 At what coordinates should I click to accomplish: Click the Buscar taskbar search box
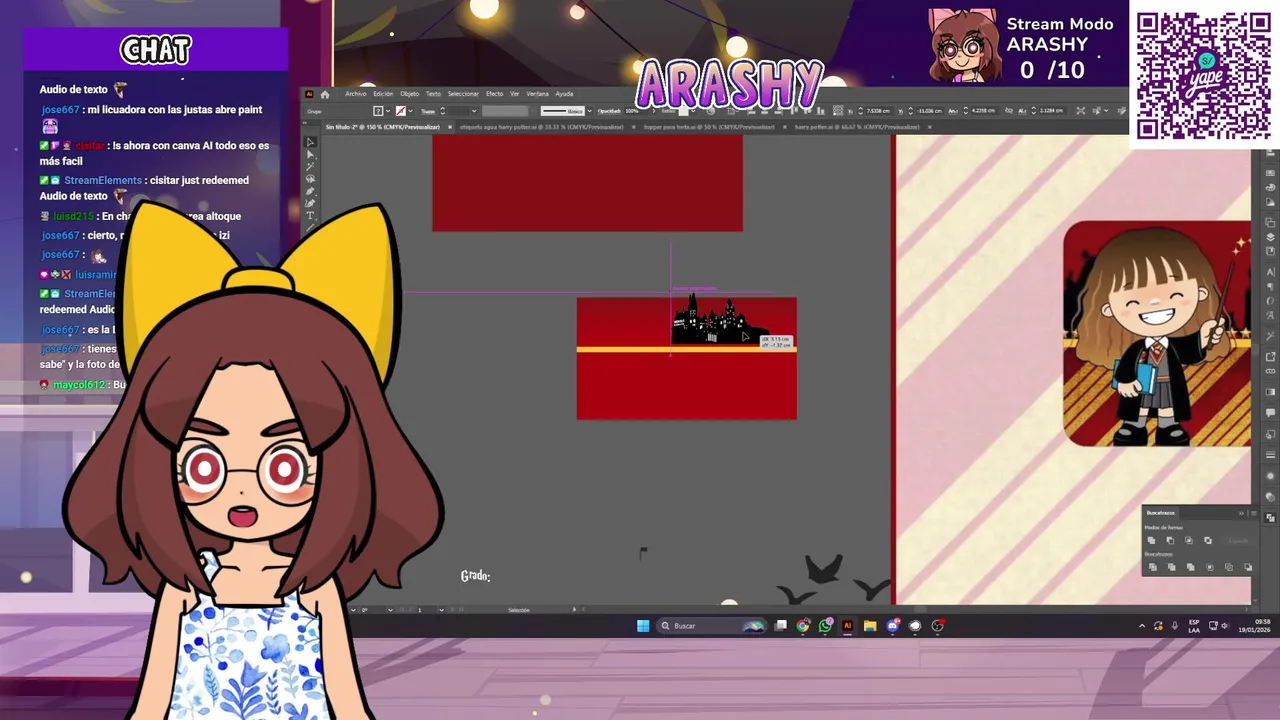click(712, 626)
